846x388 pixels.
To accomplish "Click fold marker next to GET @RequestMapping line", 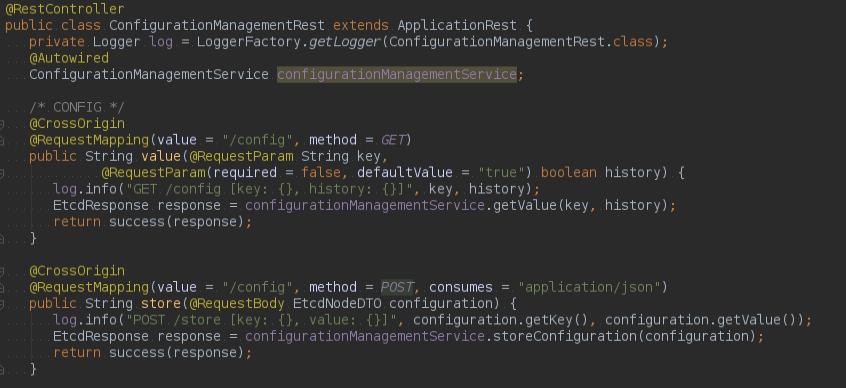I will [x=2, y=141].
